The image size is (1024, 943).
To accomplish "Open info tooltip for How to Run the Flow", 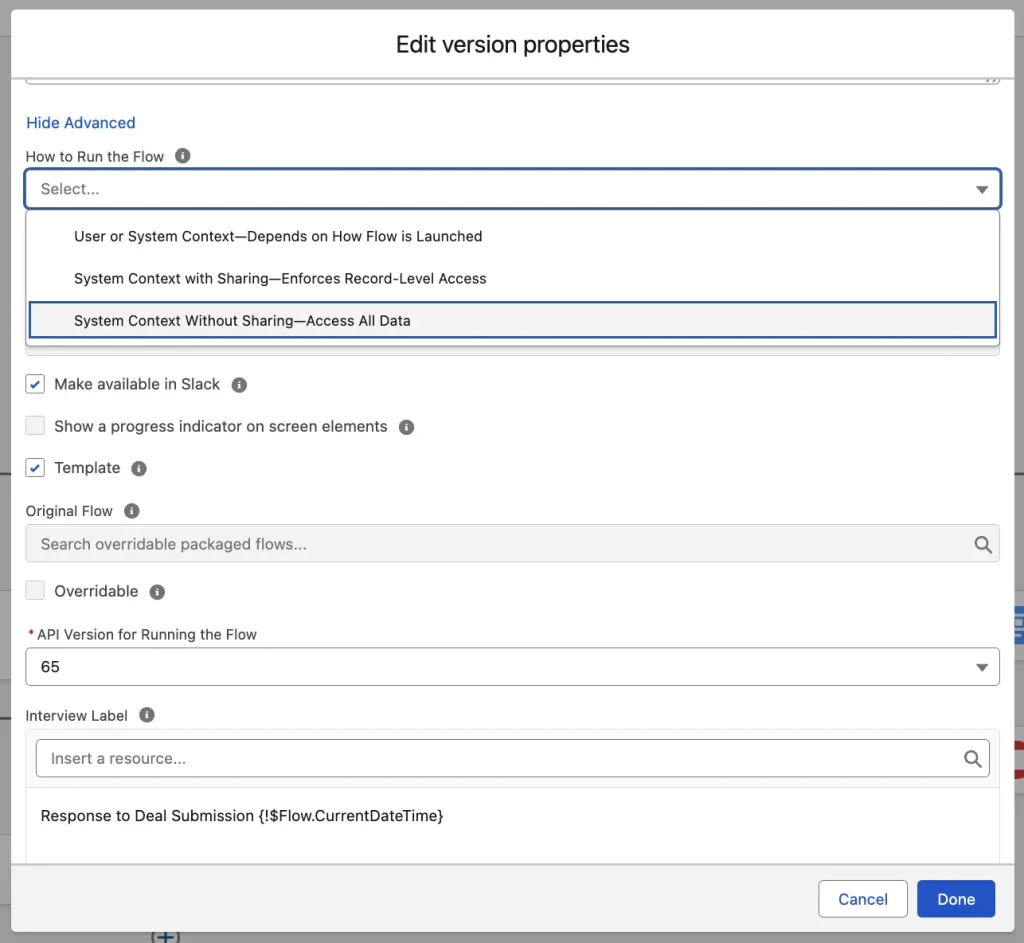I will 183,156.
